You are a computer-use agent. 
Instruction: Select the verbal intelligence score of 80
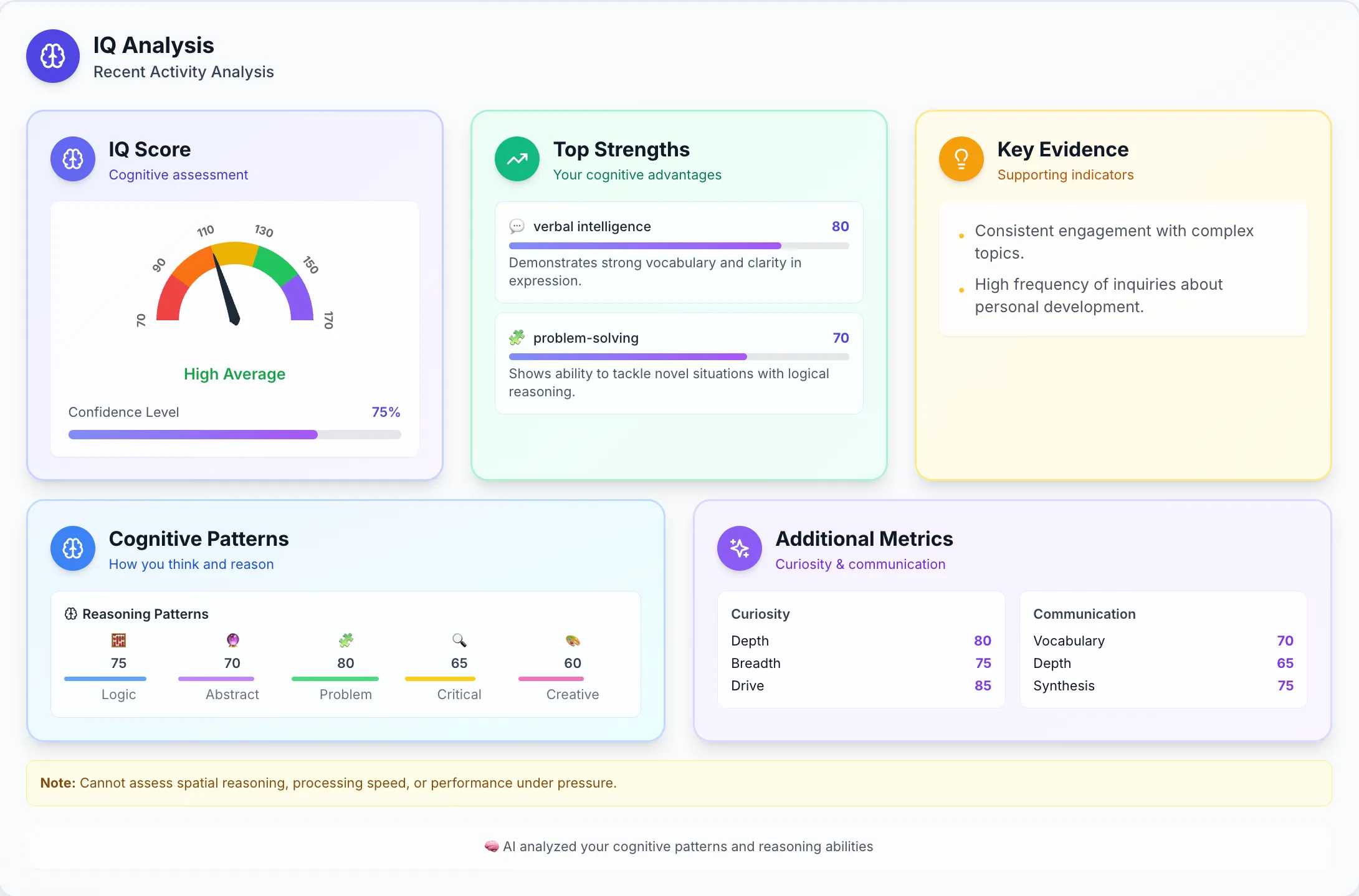click(x=840, y=226)
